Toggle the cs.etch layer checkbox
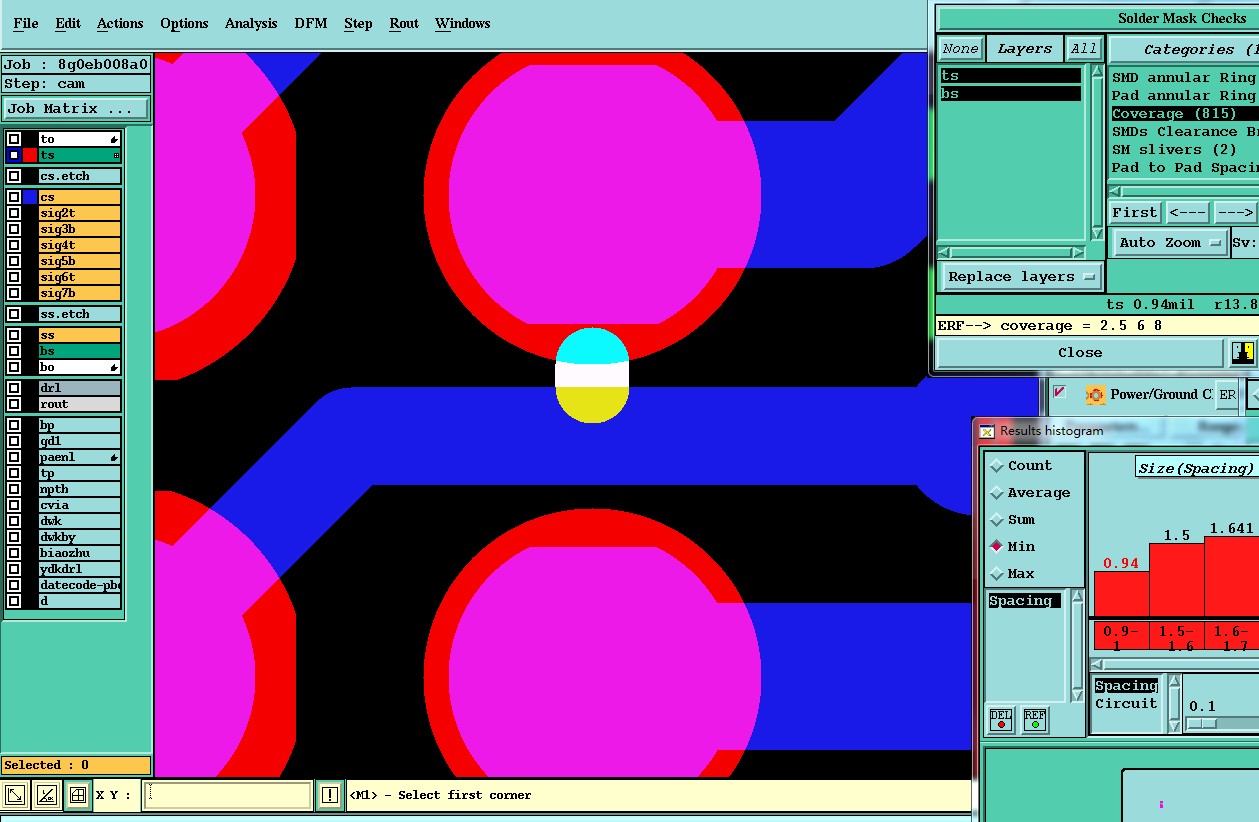This screenshot has height=822, width=1259. tap(14, 176)
